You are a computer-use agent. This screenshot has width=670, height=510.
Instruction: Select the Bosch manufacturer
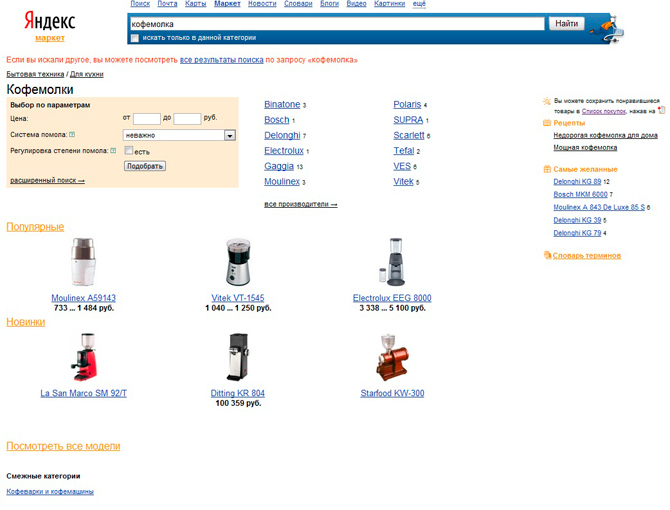click(x=277, y=120)
